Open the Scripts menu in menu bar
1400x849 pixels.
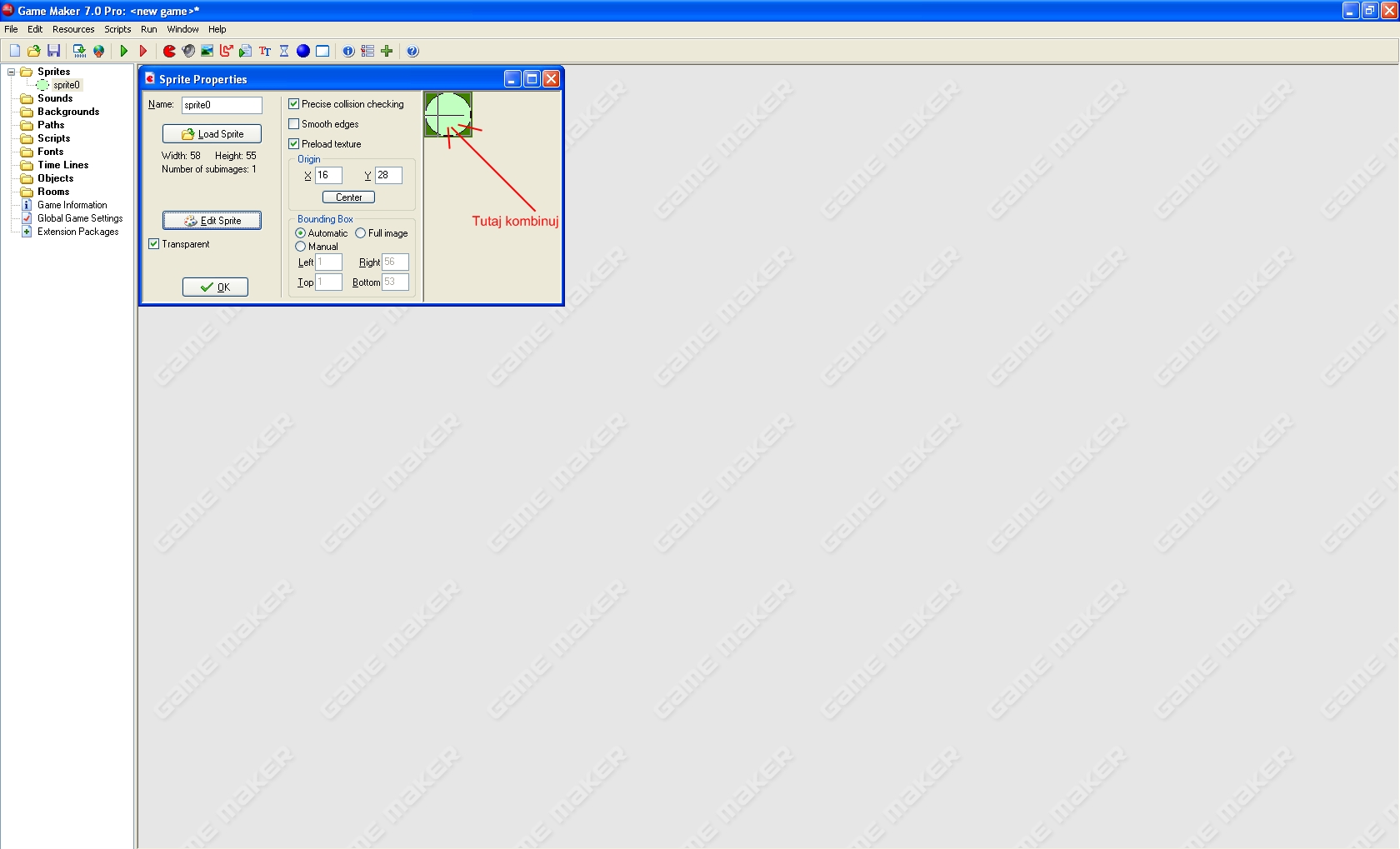117,29
